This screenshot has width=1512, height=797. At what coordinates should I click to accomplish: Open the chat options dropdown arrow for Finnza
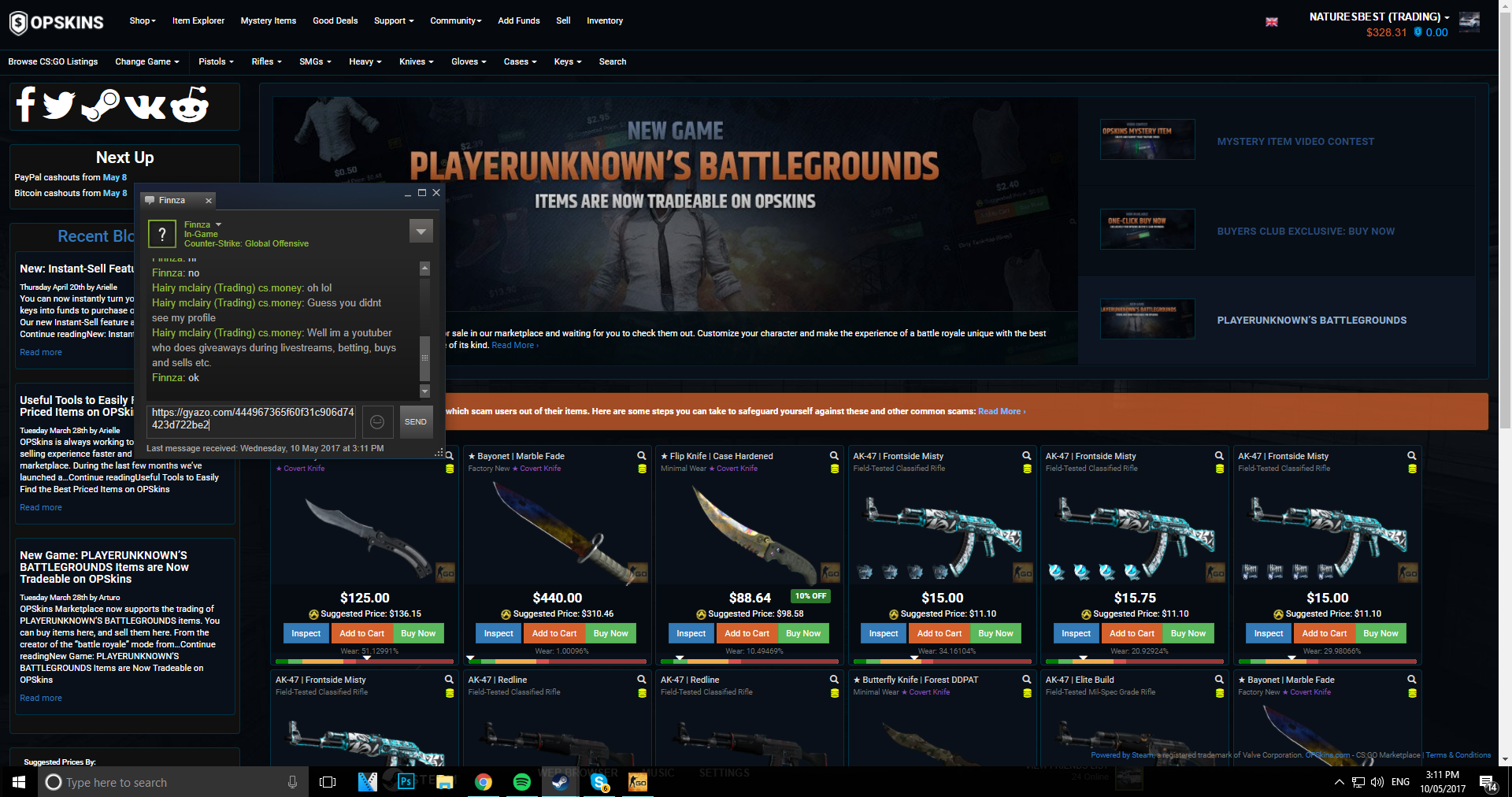coord(421,231)
